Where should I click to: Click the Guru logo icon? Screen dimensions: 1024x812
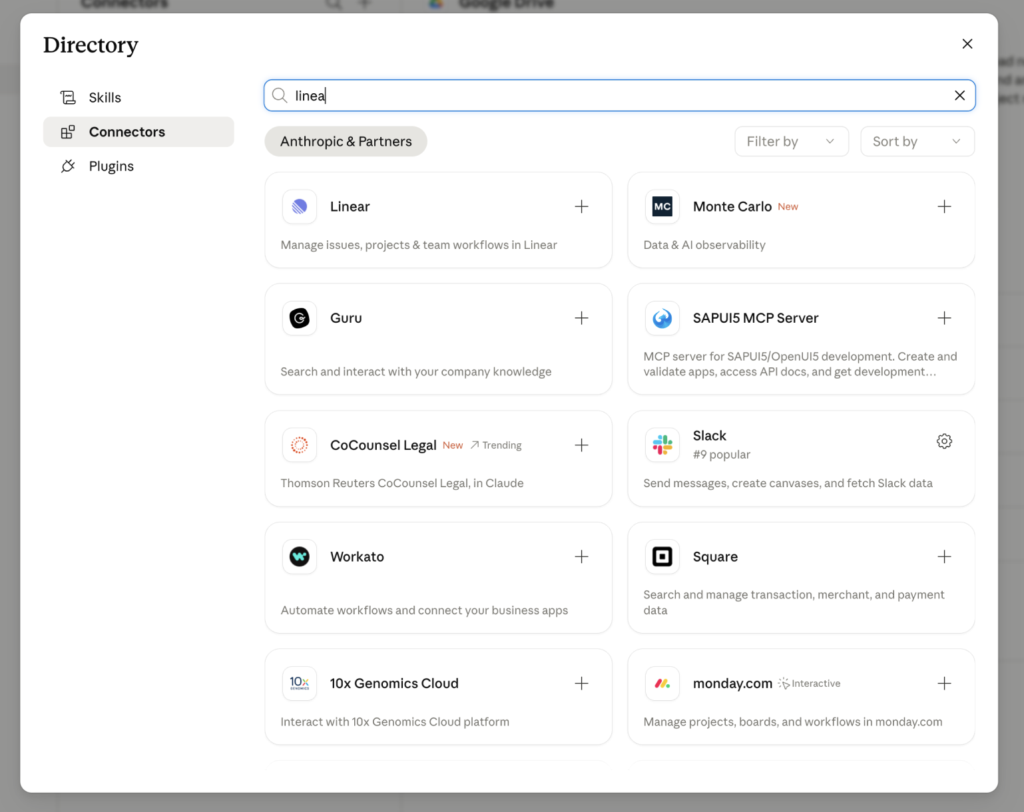[x=299, y=318]
